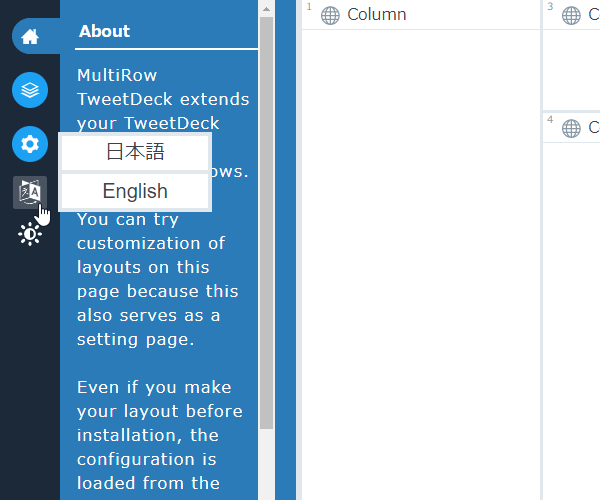
Task: Click the number 4 column index label
Action: click(550, 119)
